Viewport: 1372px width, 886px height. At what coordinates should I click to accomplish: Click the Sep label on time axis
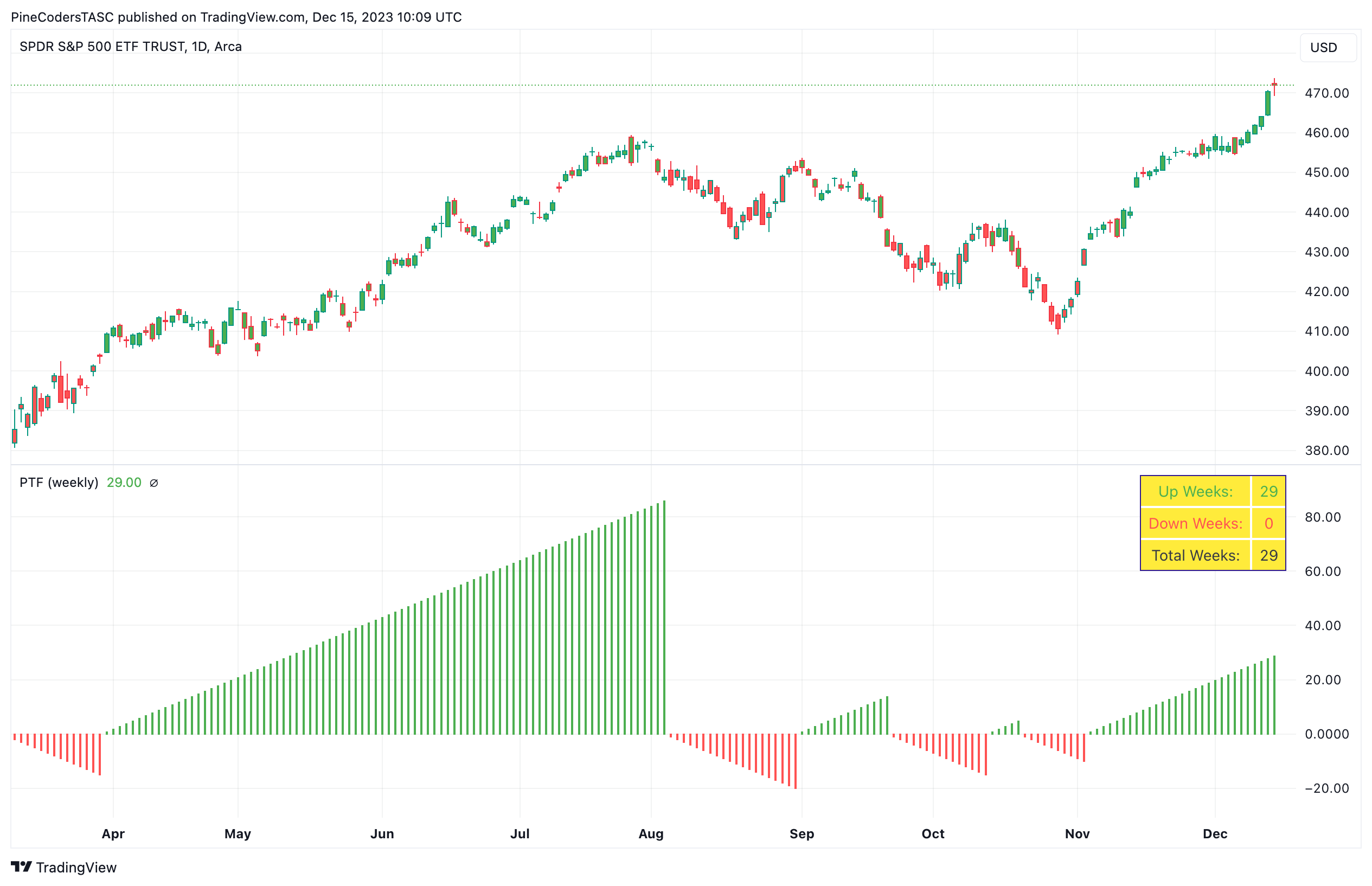pyautogui.click(x=802, y=833)
